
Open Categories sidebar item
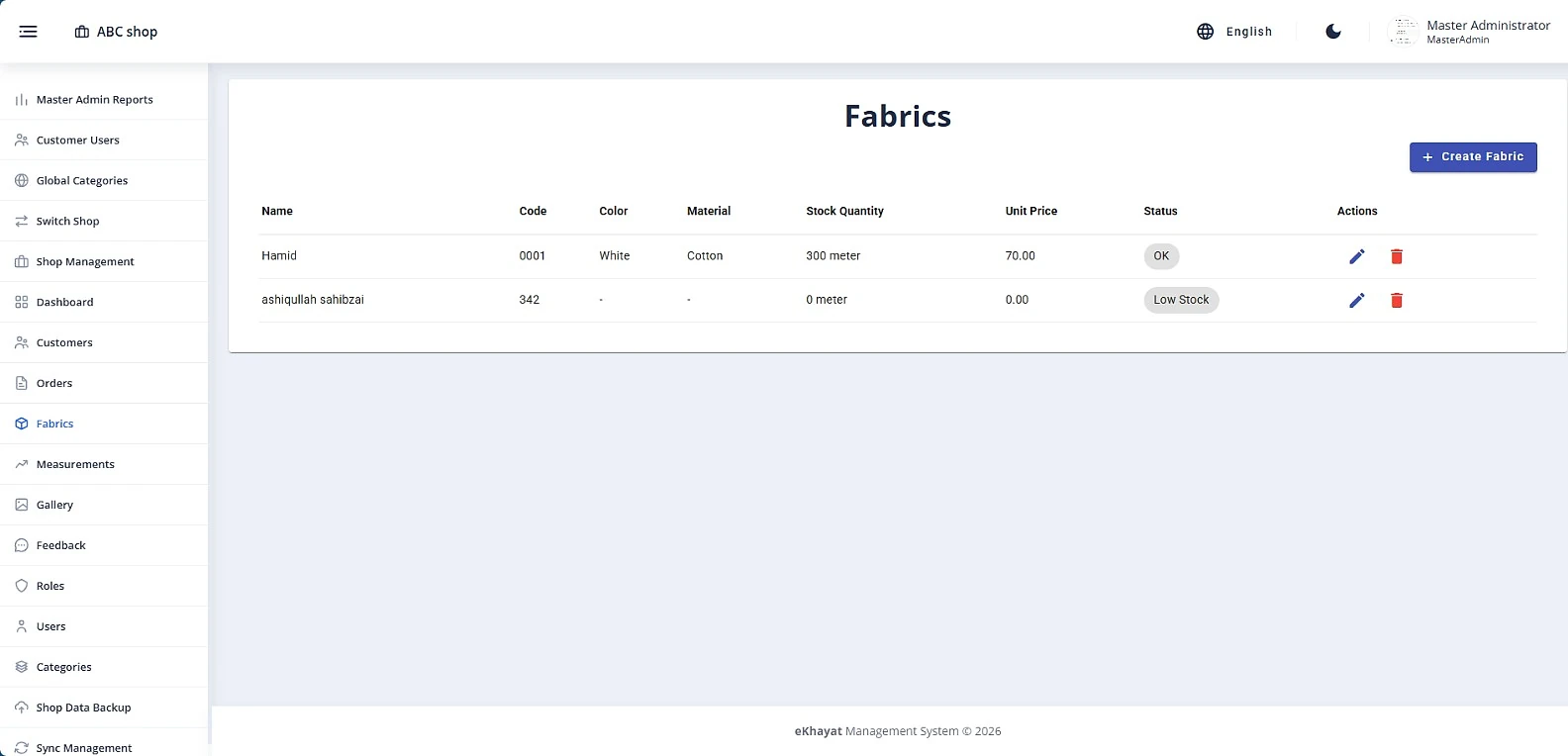(104, 668)
